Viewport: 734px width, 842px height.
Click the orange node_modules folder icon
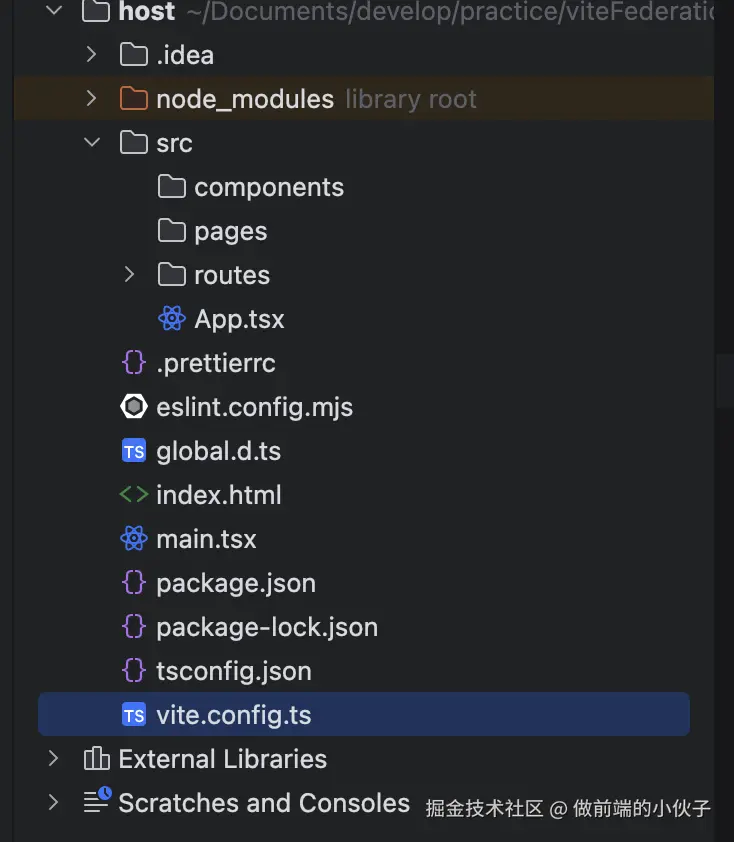(134, 99)
